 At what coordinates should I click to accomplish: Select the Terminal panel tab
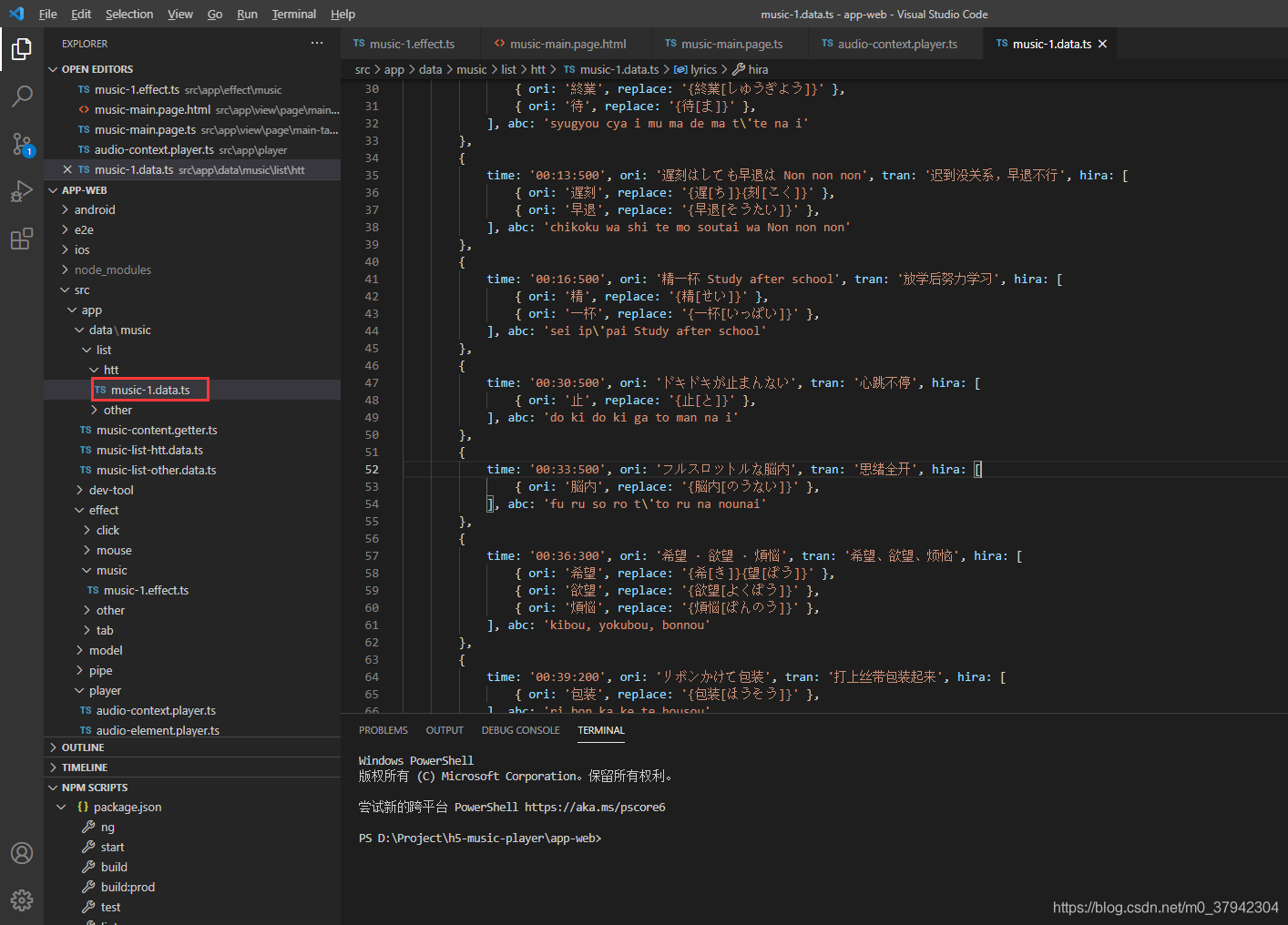[601, 730]
